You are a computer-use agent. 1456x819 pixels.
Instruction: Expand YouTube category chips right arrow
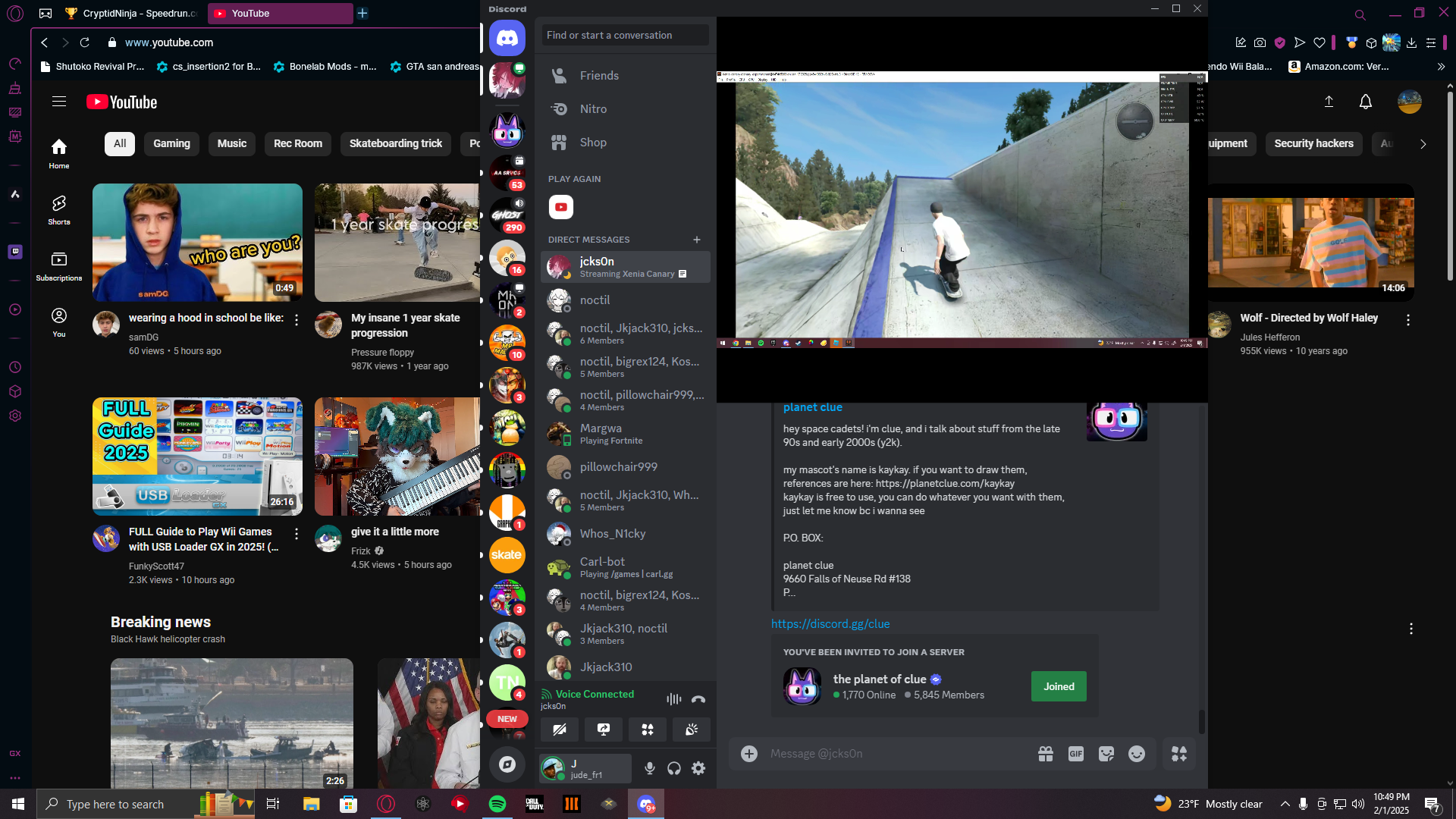1423,143
